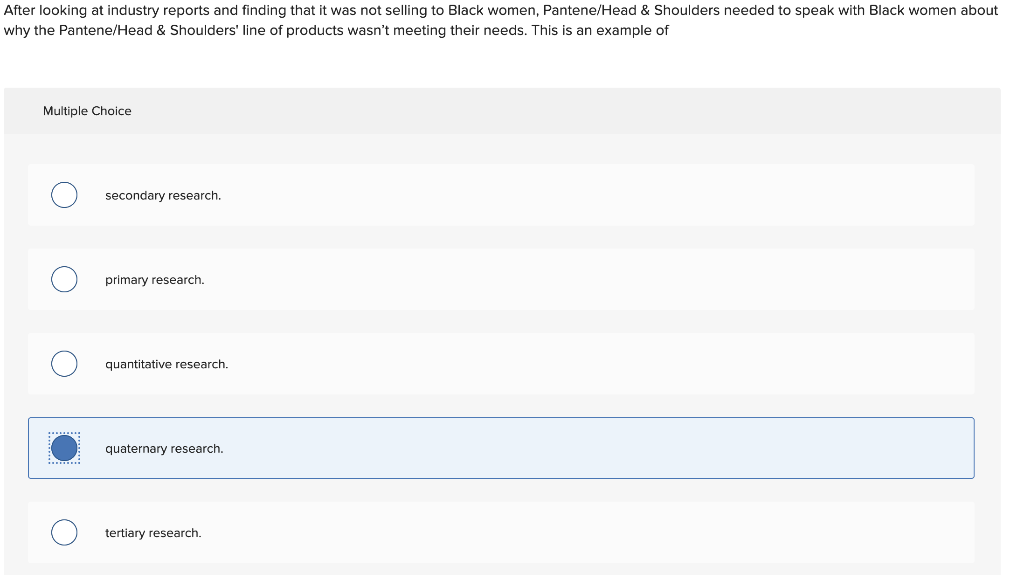Choose the answer labeled quaternary research
Screen dimensions: 1024x580
pyautogui.click(x=164, y=448)
